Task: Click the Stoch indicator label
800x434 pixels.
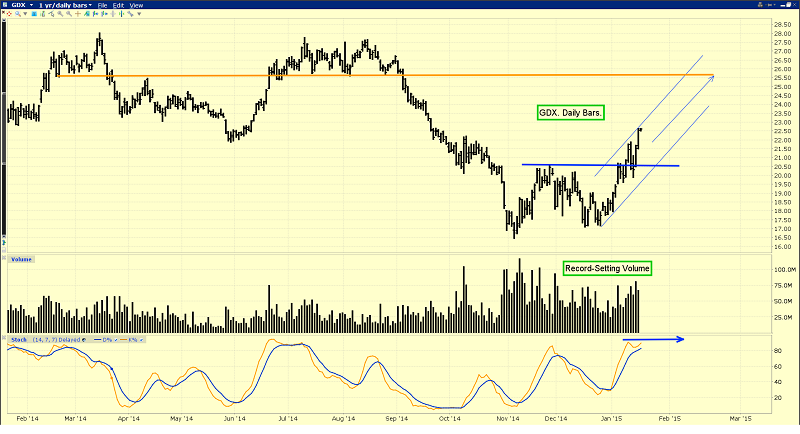Action: pos(18,340)
